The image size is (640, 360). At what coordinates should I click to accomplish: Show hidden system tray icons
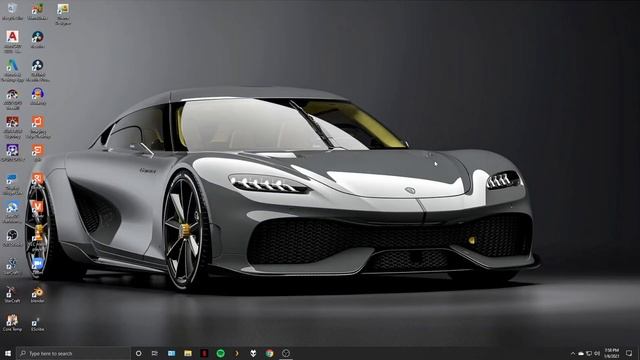[x=573, y=353]
